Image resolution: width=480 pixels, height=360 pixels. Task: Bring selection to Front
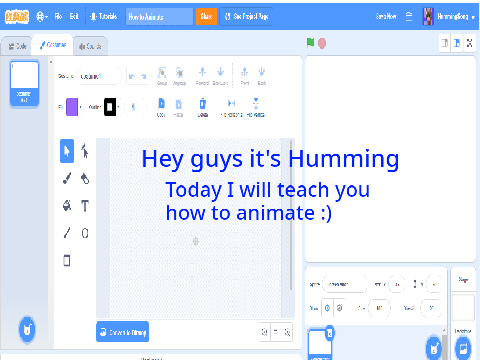point(245,76)
